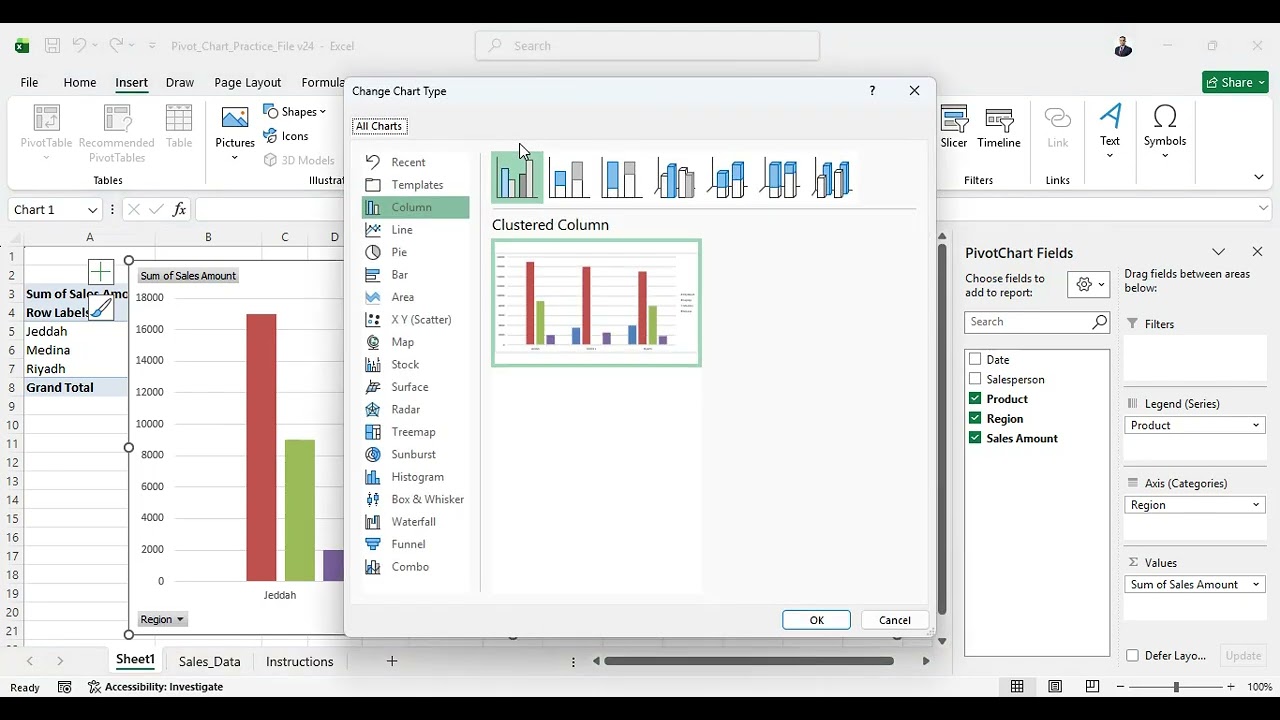Open the File menu
The image size is (1280, 720).
29,83
